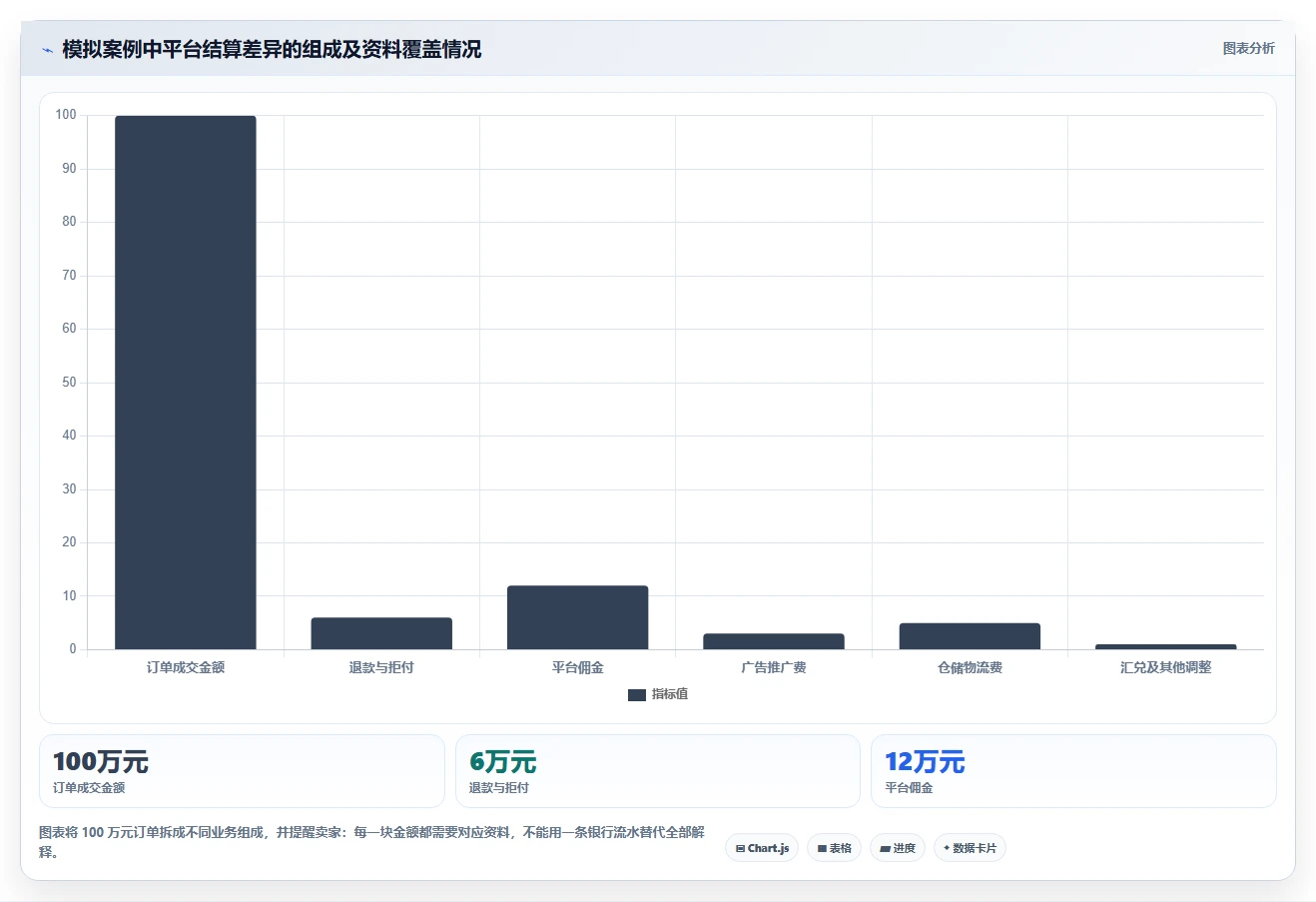Screen dimensions: 1316x902
Task: Click the x-axis label 汇兑及其他调整
Action: pos(1166,667)
